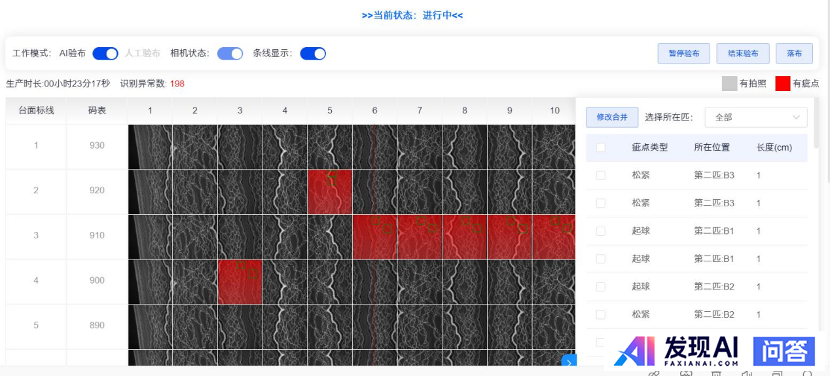This screenshot has width=830, height=376.
Task: Toggle the 条线显示 line display switch
Action: coord(313,53)
